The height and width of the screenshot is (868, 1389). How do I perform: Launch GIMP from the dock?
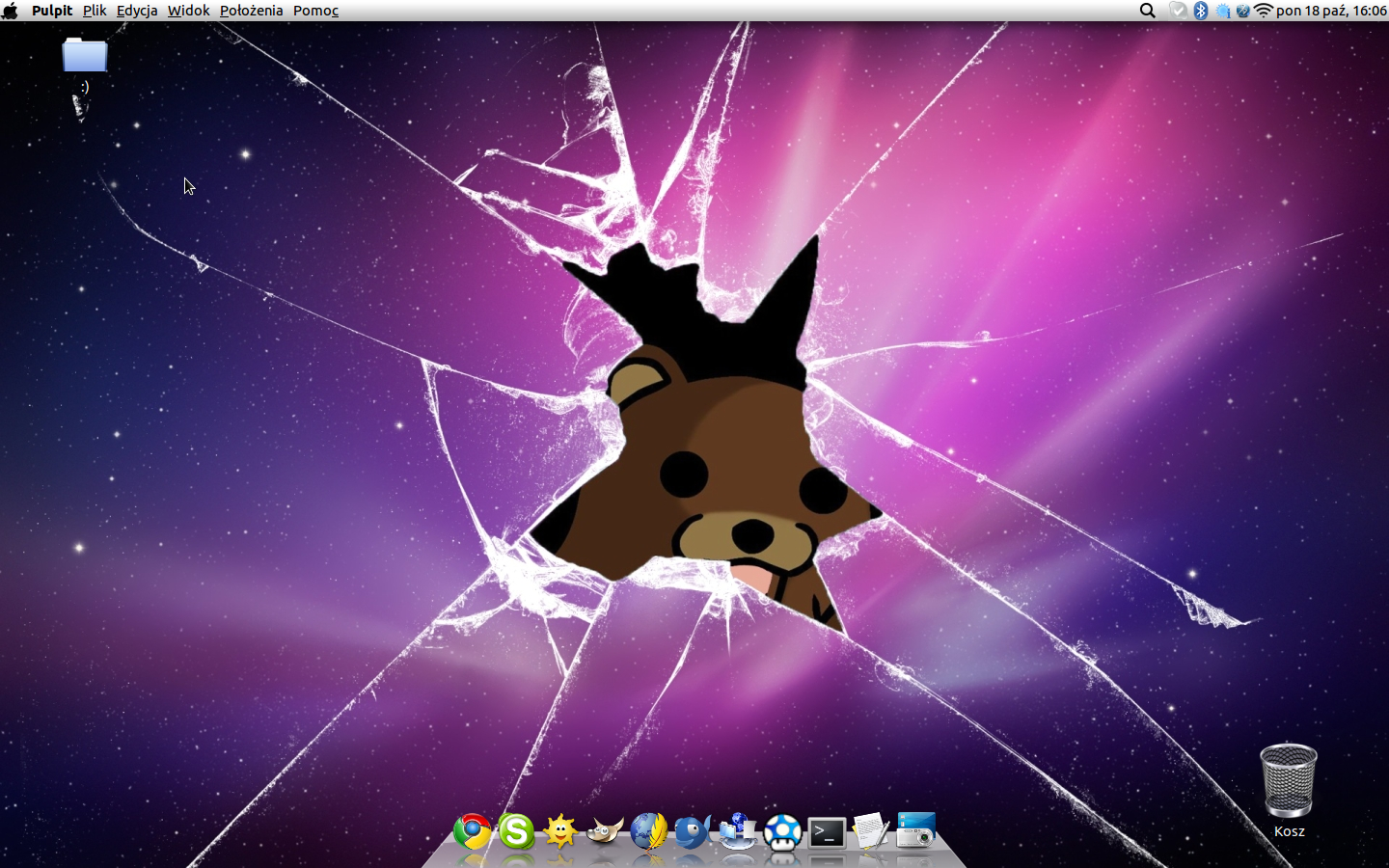[605, 831]
